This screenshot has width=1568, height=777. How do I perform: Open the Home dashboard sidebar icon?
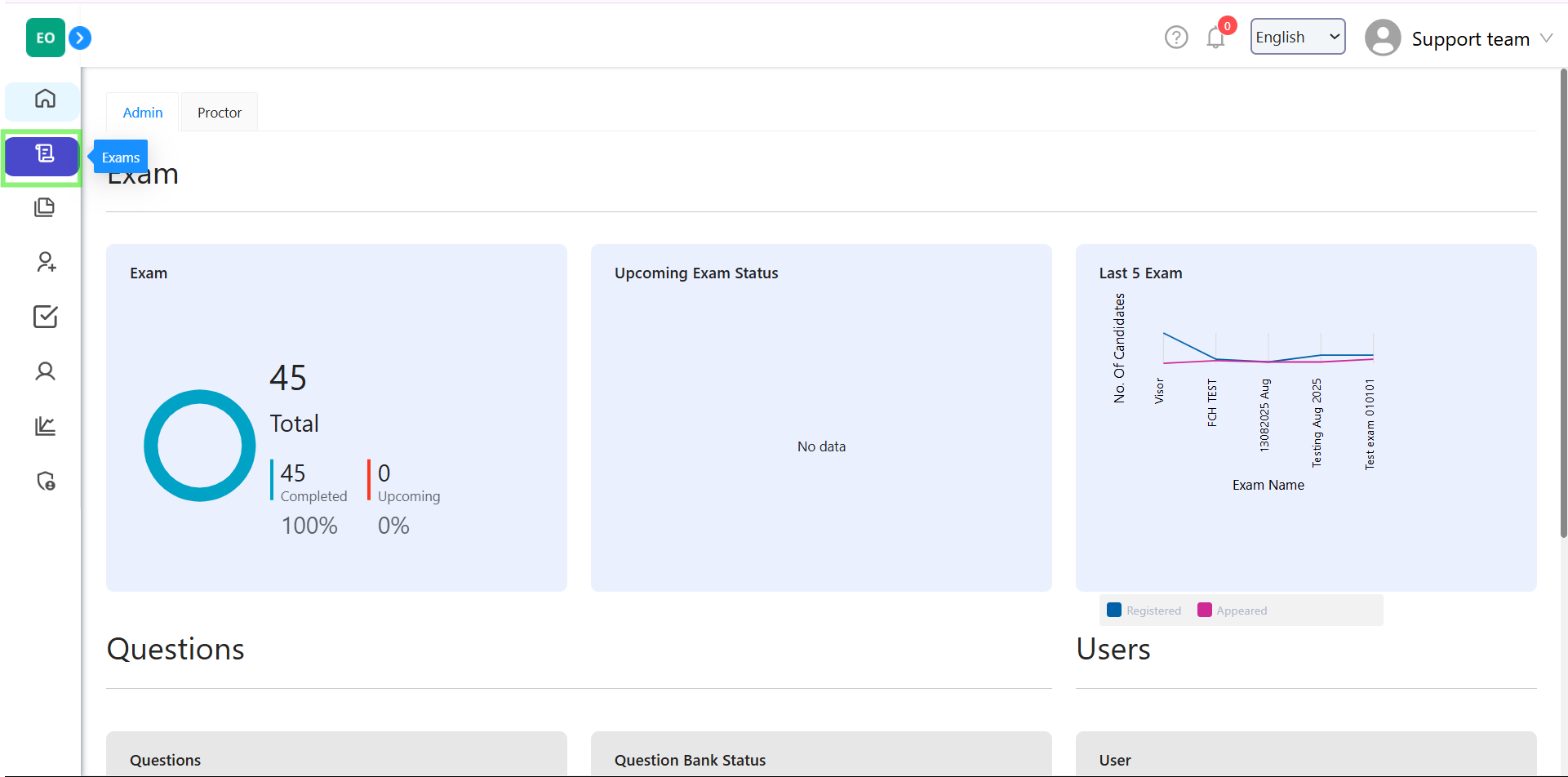[45, 99]
